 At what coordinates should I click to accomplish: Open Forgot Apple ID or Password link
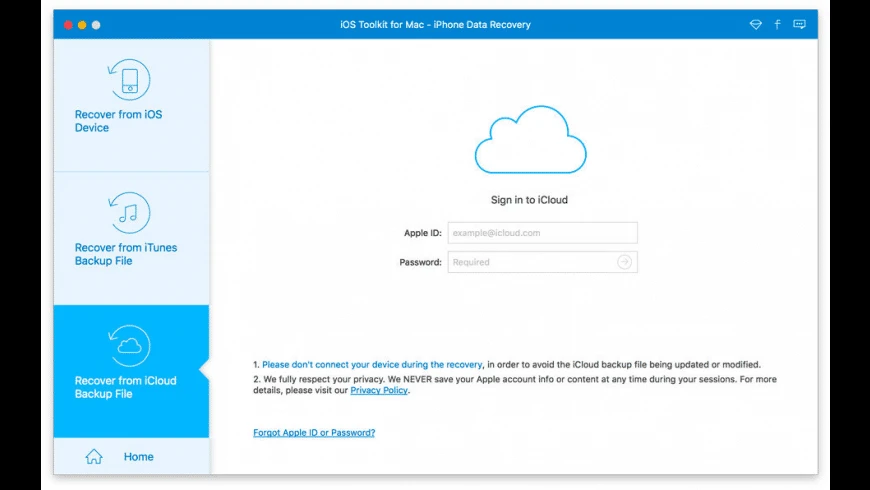314,432
